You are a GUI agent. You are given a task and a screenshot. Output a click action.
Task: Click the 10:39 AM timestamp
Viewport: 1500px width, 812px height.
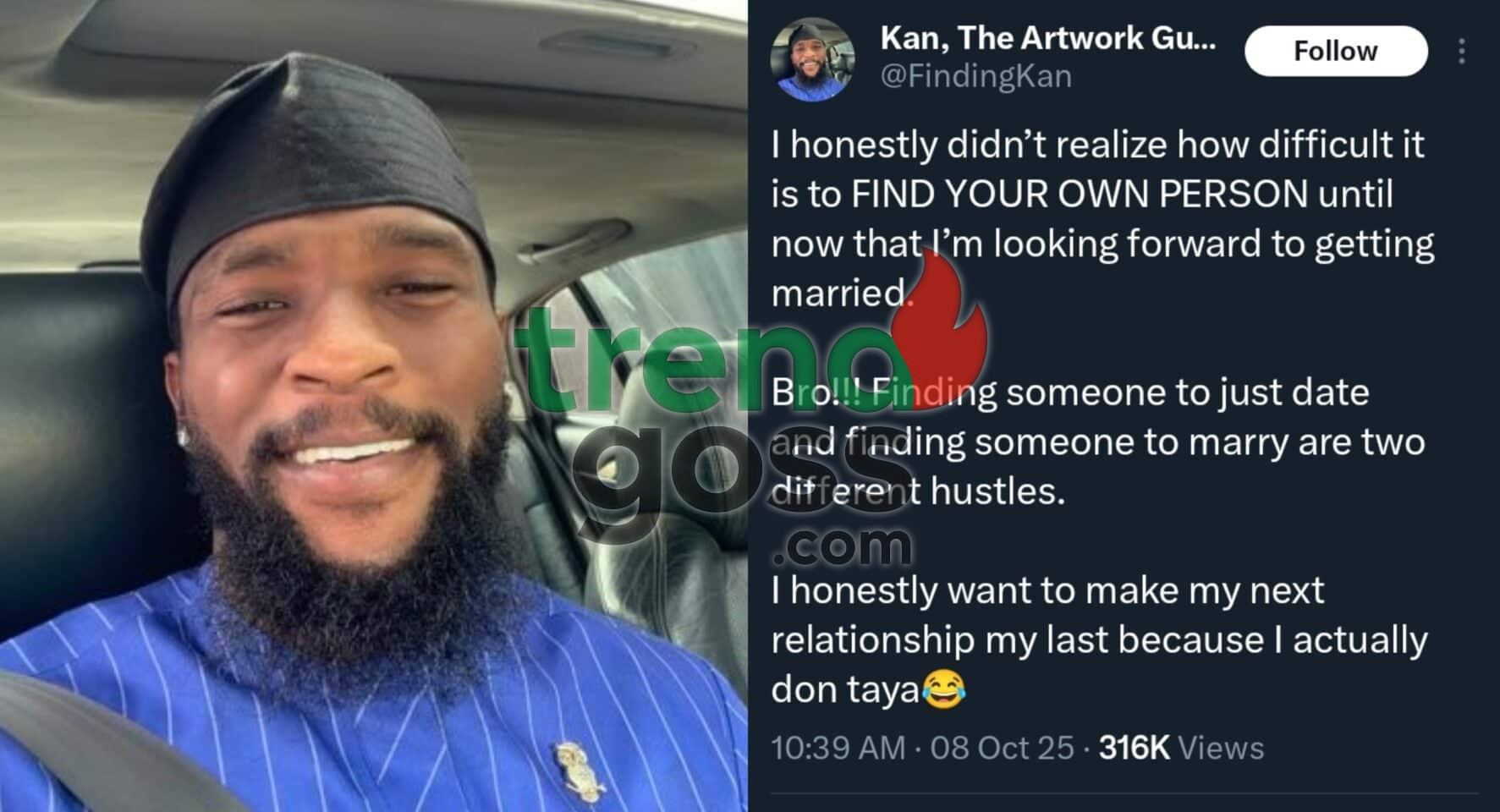pyautogui.click(x=838, y=748)
